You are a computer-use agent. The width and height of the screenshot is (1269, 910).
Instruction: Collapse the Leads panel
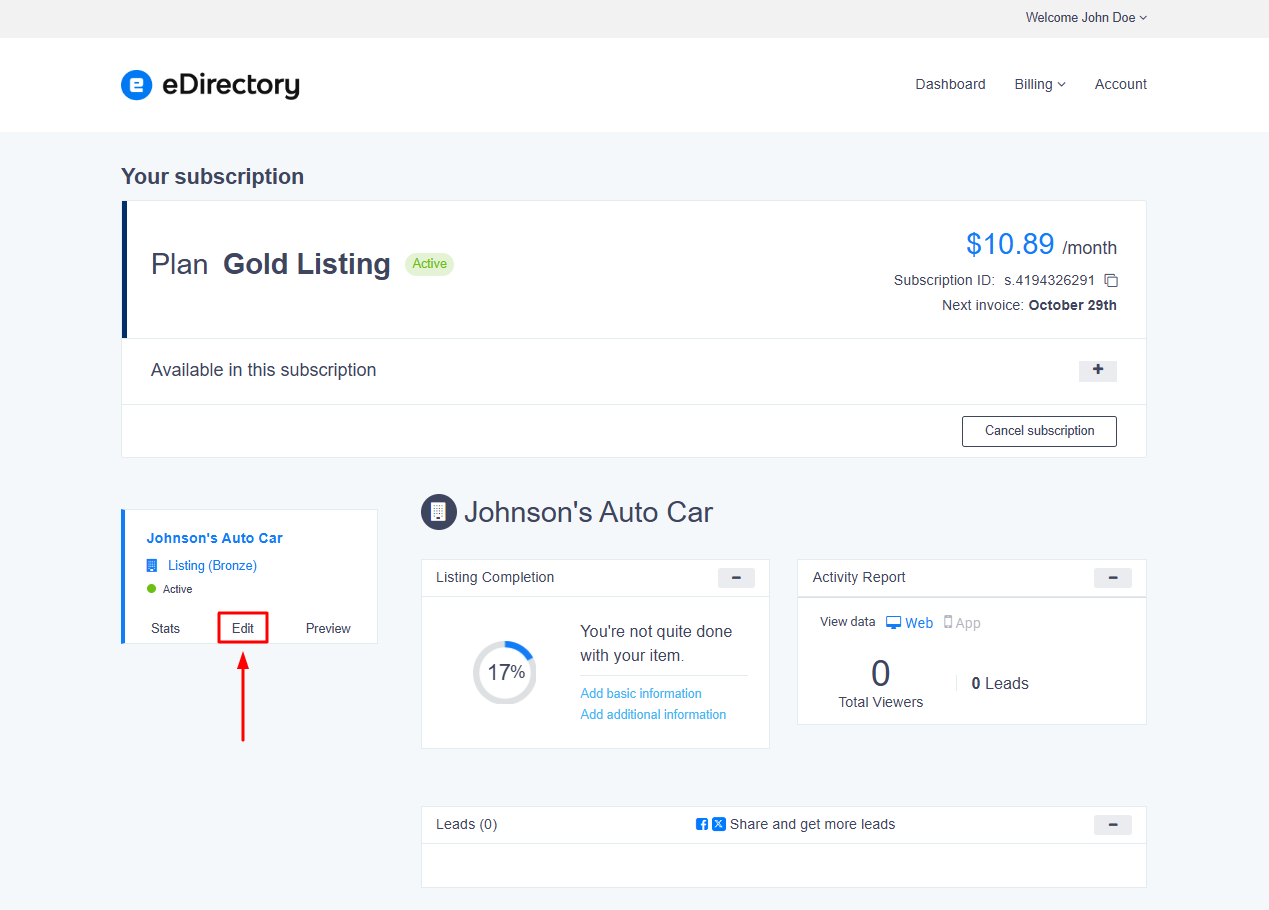coord(1113,825)
